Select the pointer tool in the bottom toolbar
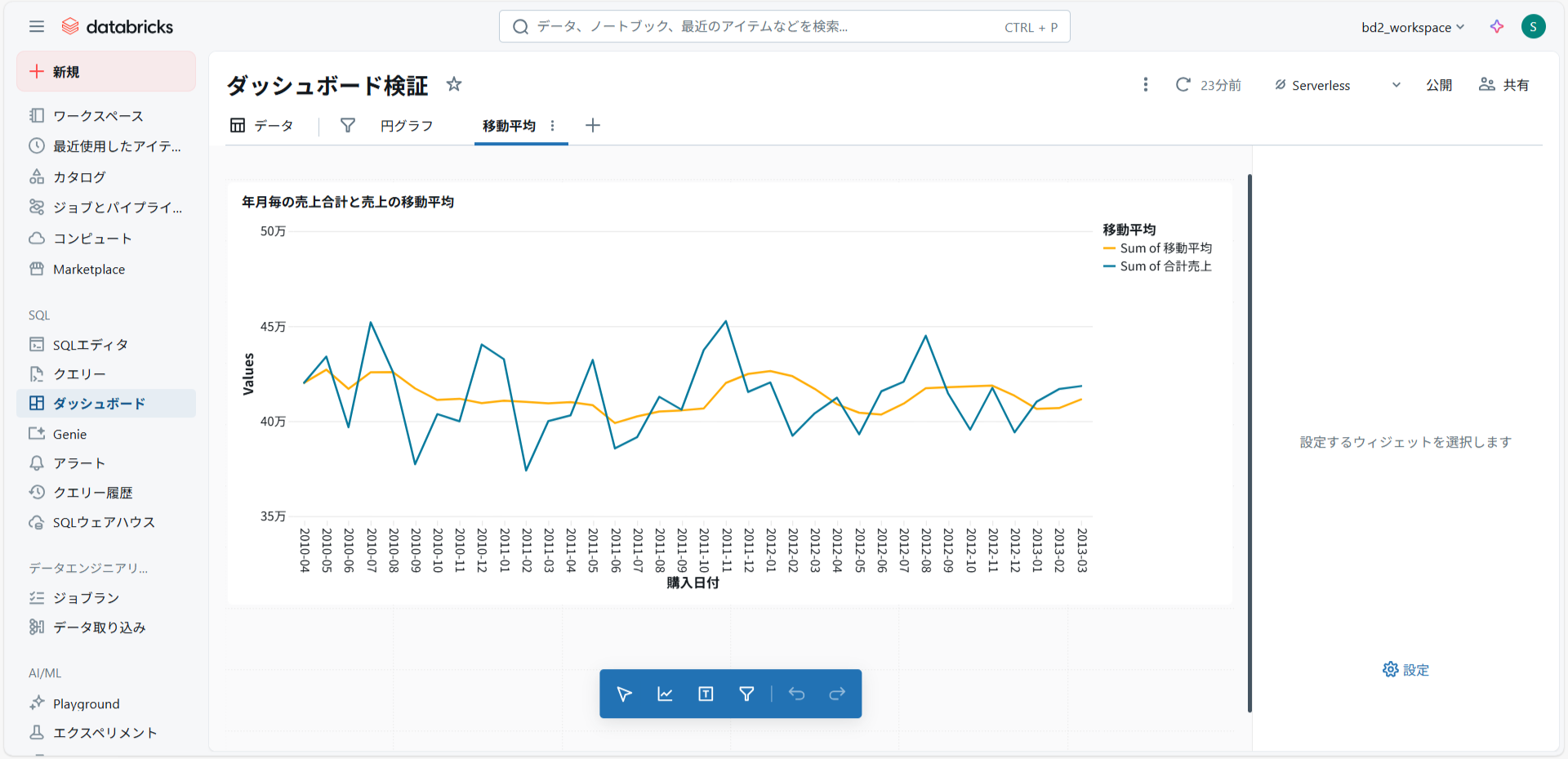The width and height of the screenshot is (1568, 759). pos(624,694)
